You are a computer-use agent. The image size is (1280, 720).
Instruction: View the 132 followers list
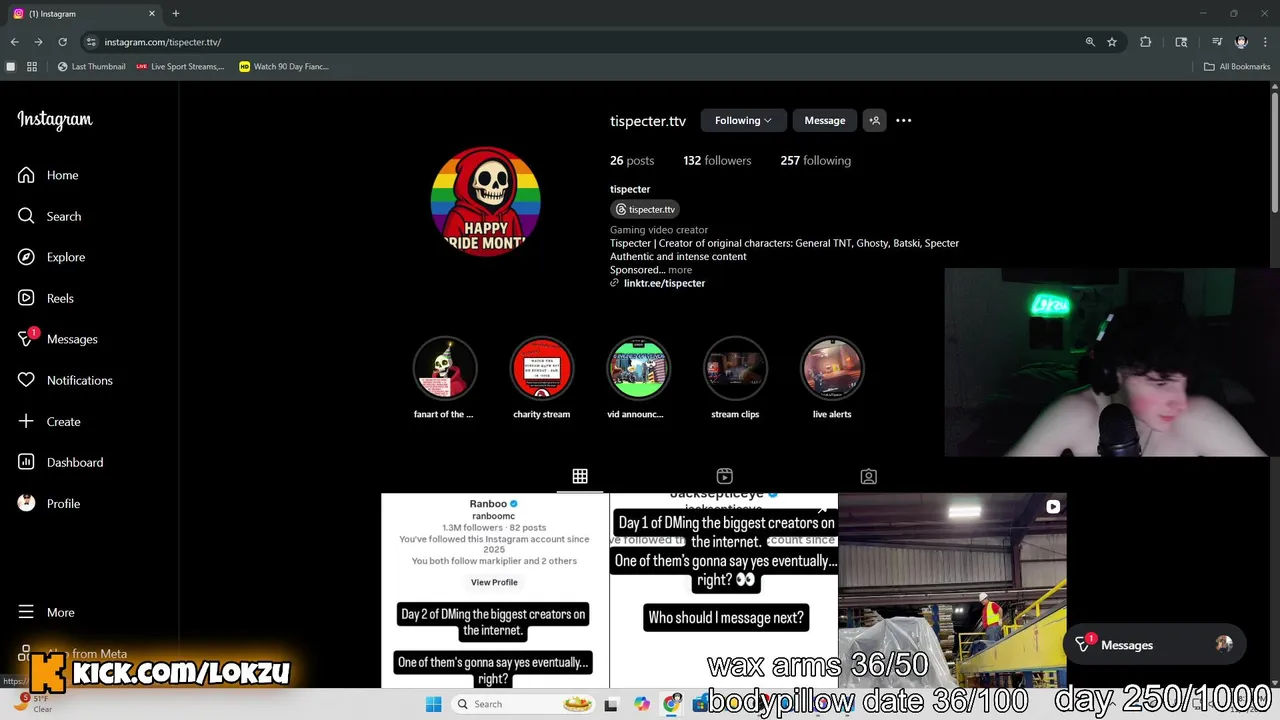pos(717,160)
